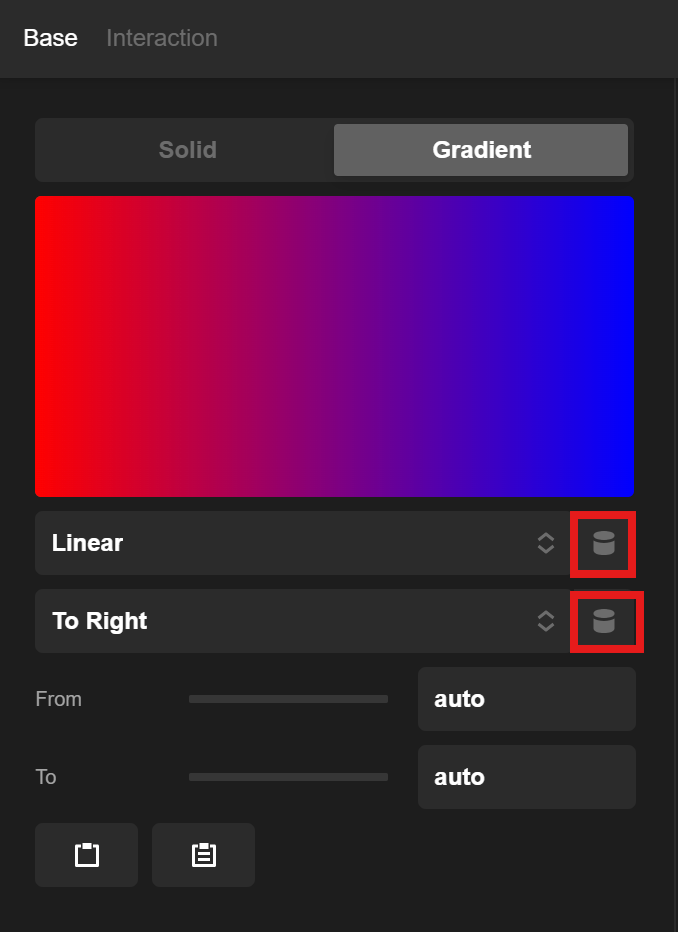The image size is (678, 932).
Task: Click the database icon beside Linear dropdown
Action: (603, 543)
